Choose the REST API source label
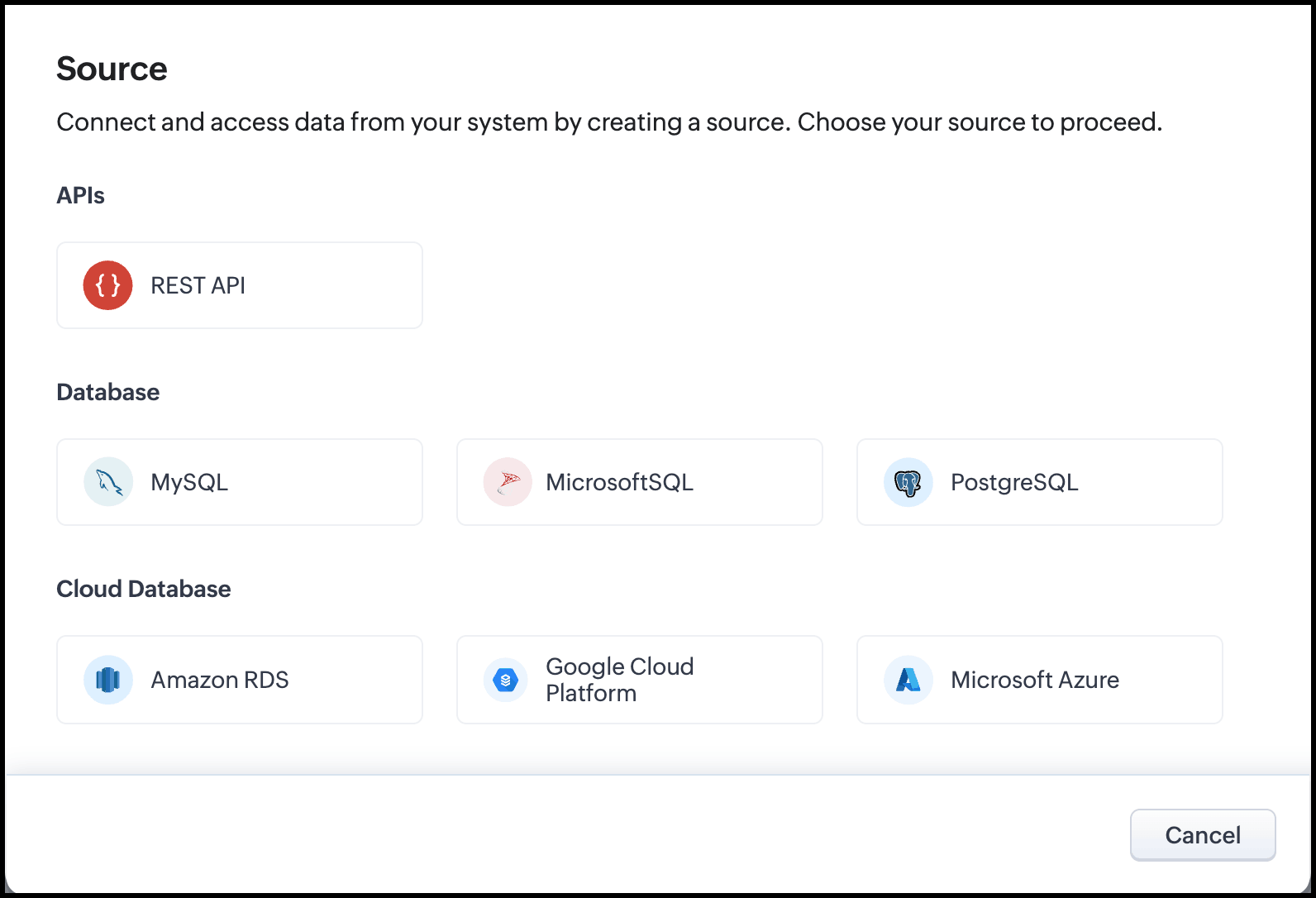 click(198, 285)
